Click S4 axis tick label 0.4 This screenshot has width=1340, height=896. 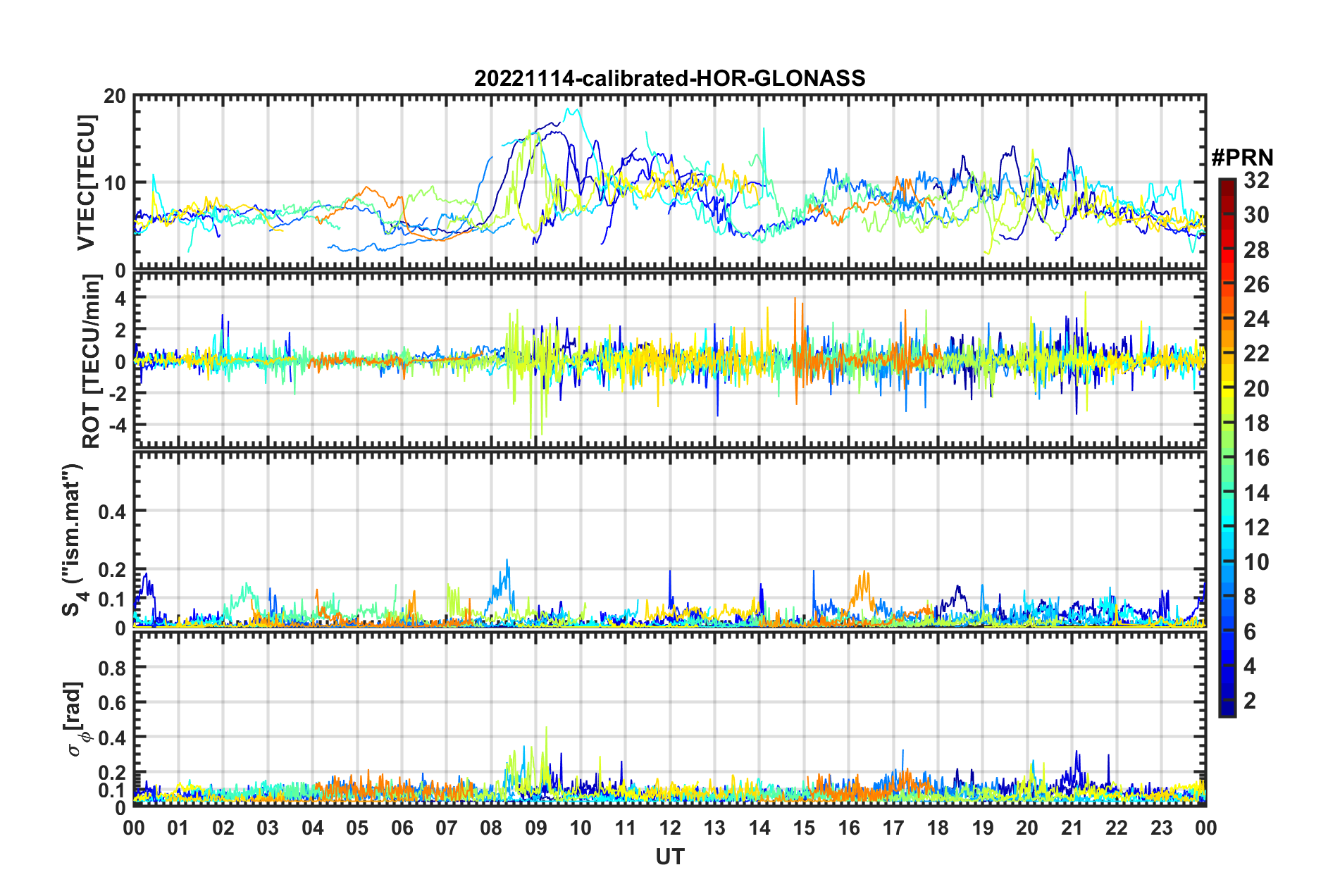pos(112,512)
